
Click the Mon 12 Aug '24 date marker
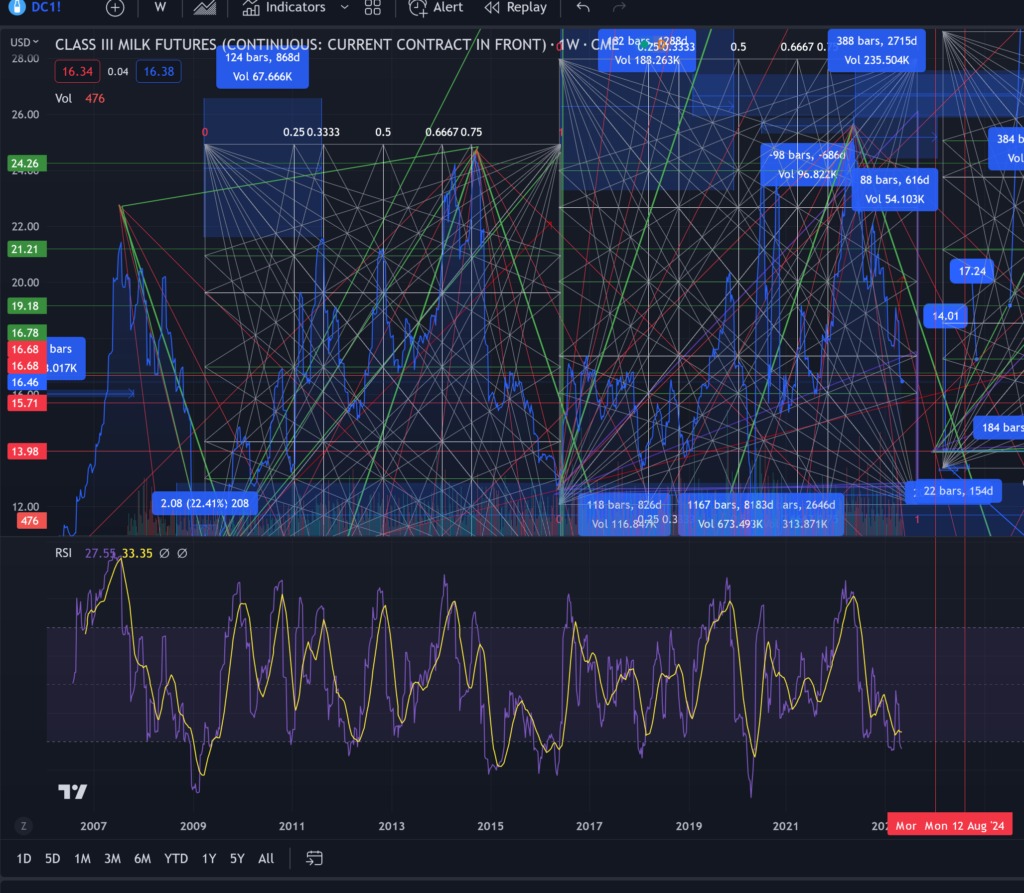click(x=967, y=826)
